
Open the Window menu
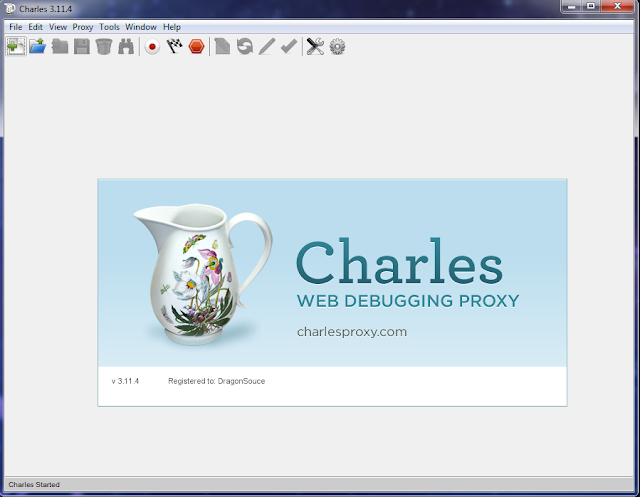coord(141,27)
